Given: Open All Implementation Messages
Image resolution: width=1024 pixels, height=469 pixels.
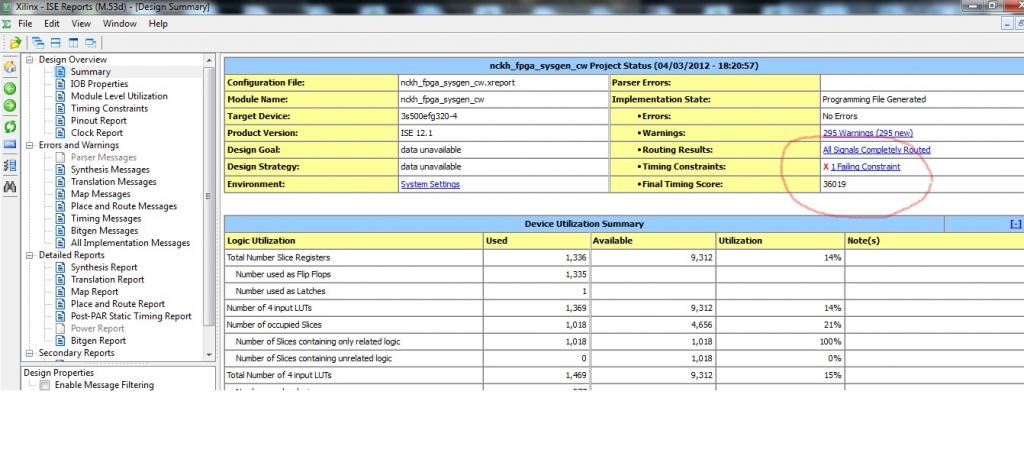Looking at the screenshot, I should pyautogui.click(x=130, y=242).
